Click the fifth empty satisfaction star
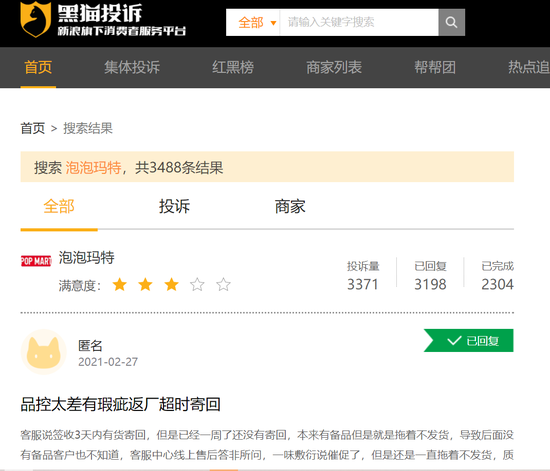The width and height of the screenshot is (550, 471). [223, 284]
